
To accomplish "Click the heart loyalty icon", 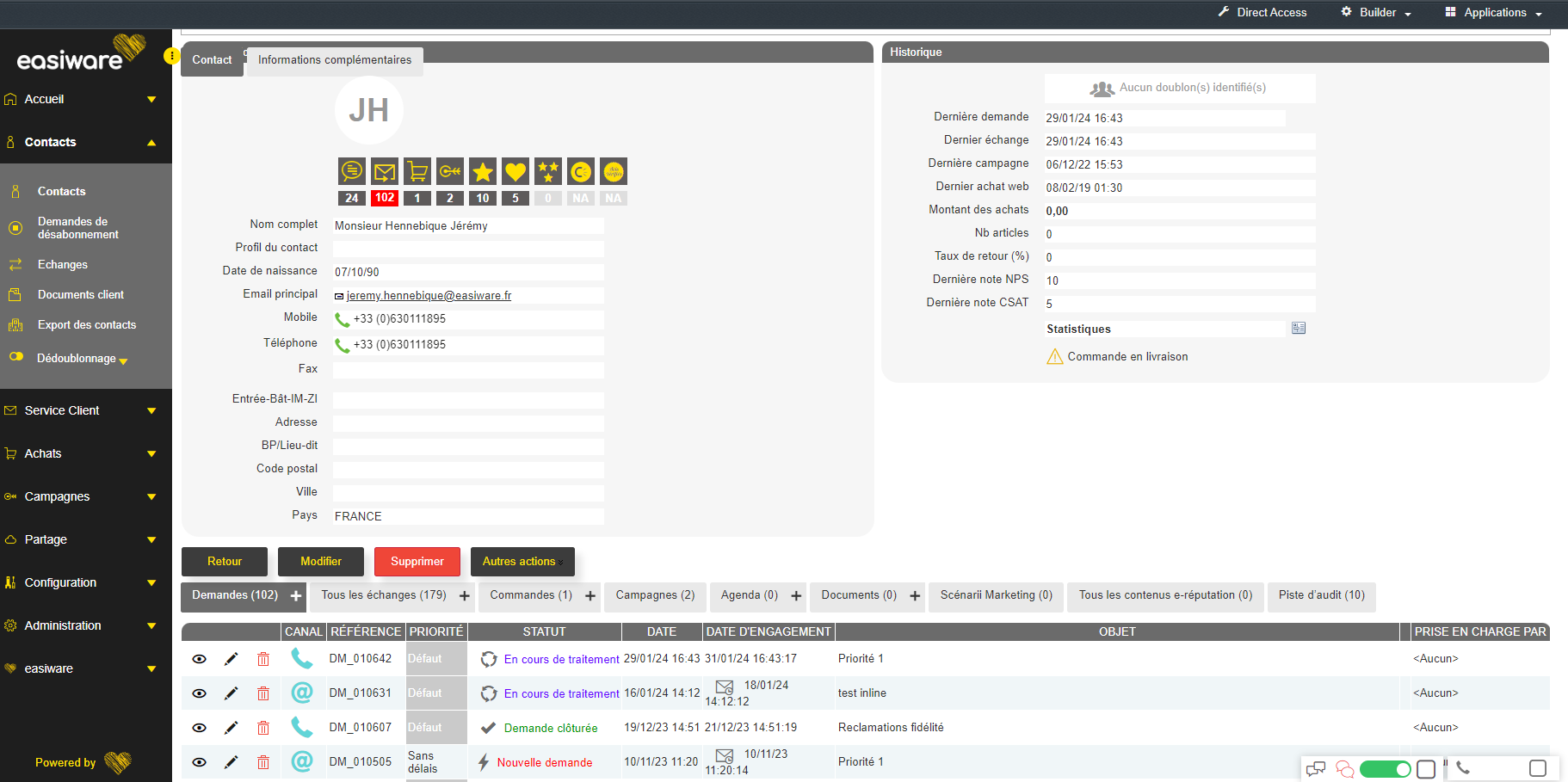I will [515, 170].
